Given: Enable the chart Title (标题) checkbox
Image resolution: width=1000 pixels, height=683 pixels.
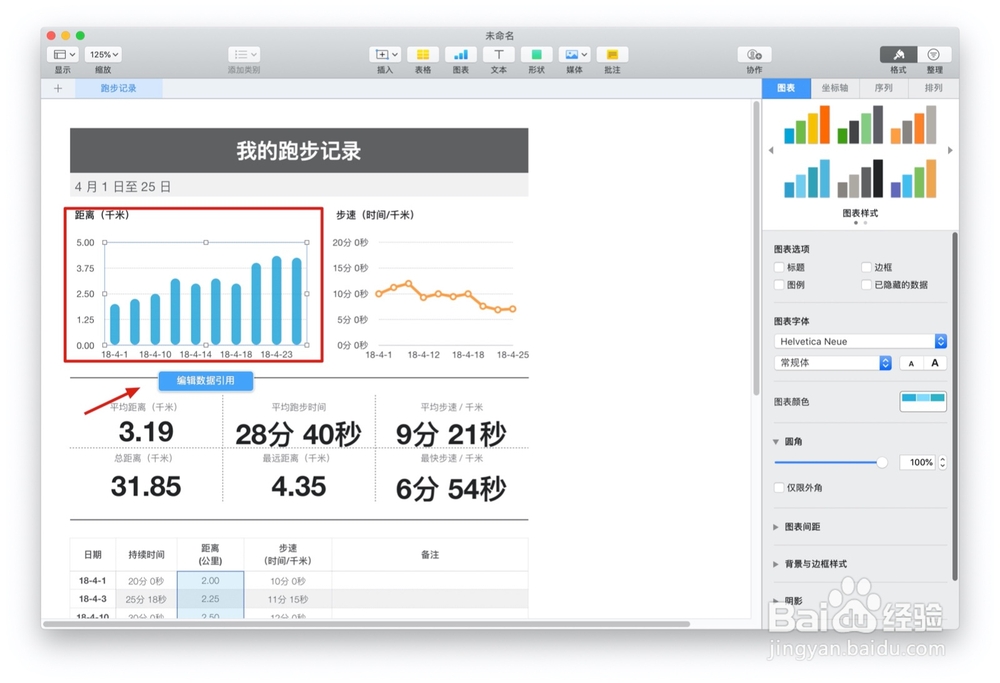Looking at the screenshot, I should click(779, 267).
